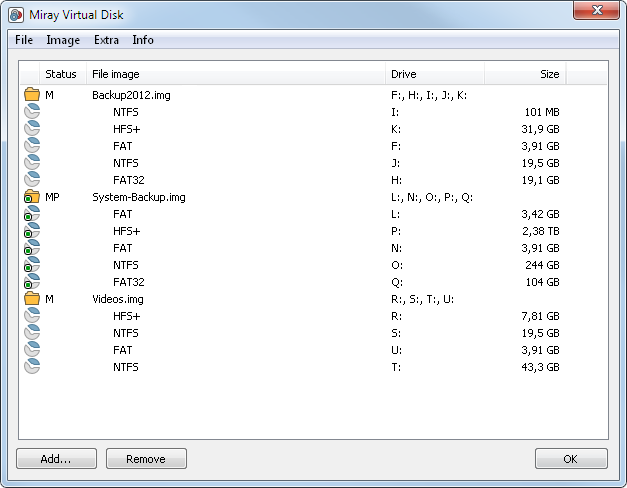This screenshot has height=488, width=627.
Task: Click the size value '31,9 GB'
Action: click(540, 129)
